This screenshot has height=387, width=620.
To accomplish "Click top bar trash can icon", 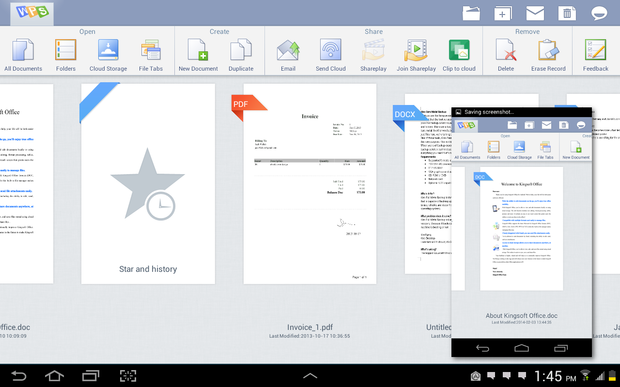I will point(567,13).
